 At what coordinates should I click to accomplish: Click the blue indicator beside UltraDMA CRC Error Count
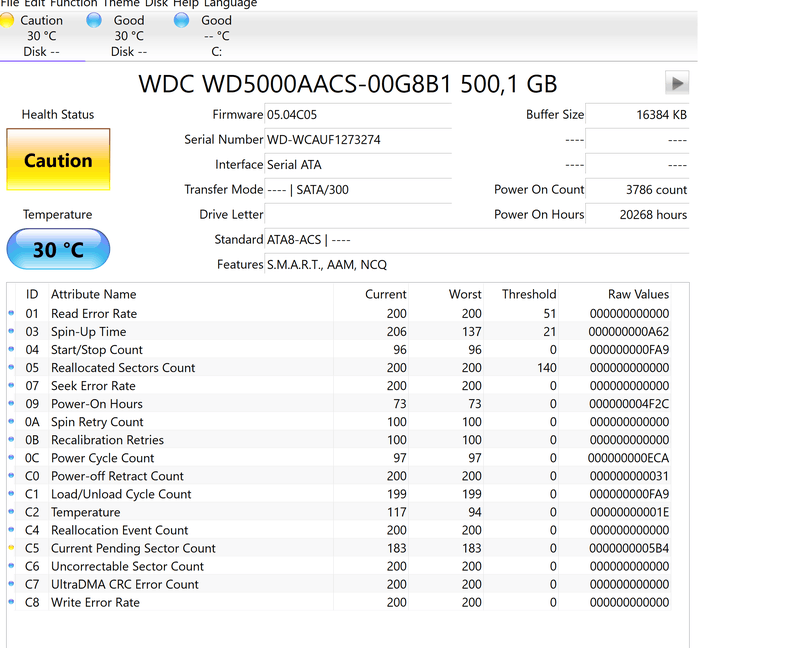click(11, 584)
